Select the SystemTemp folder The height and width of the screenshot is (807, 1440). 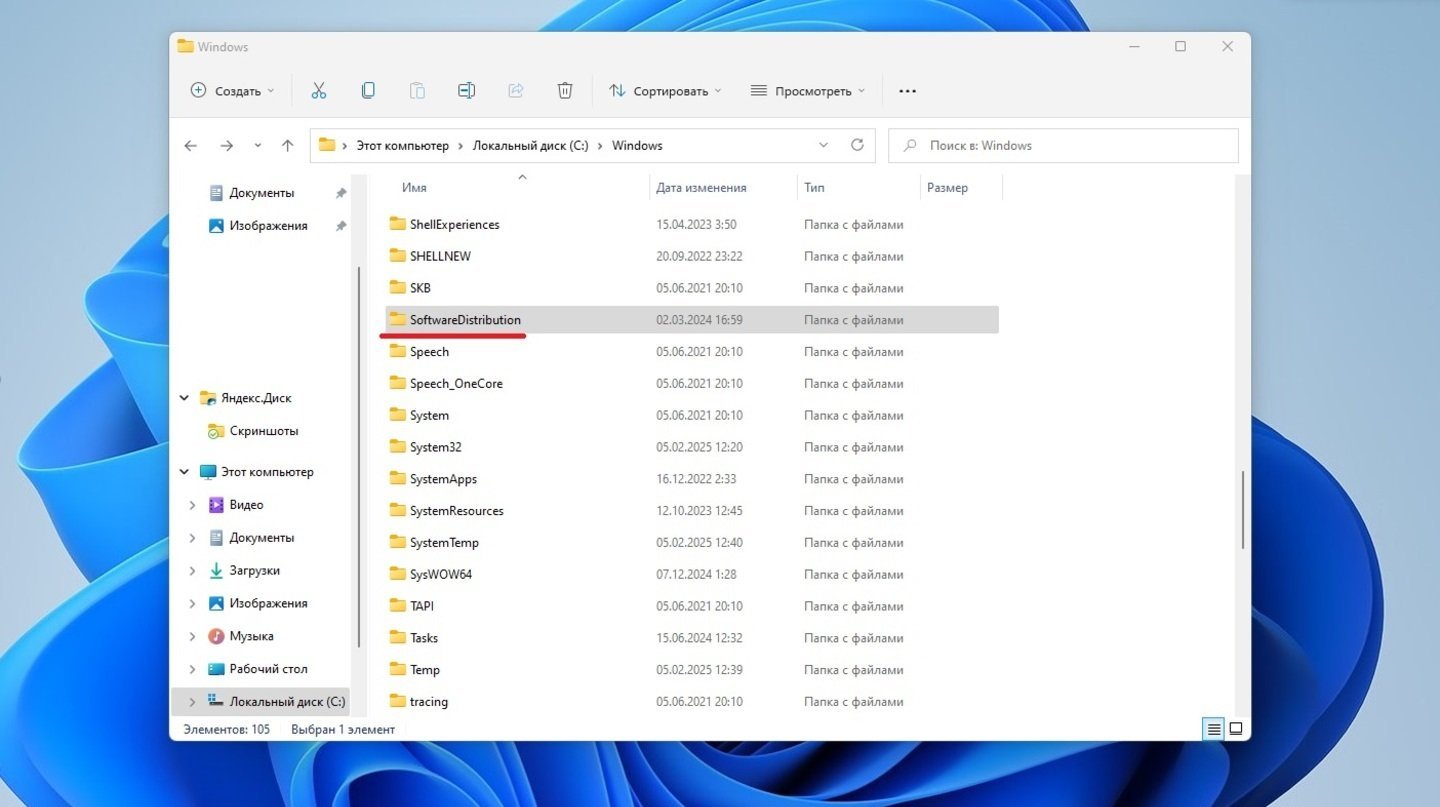click(x=692, y=543)
